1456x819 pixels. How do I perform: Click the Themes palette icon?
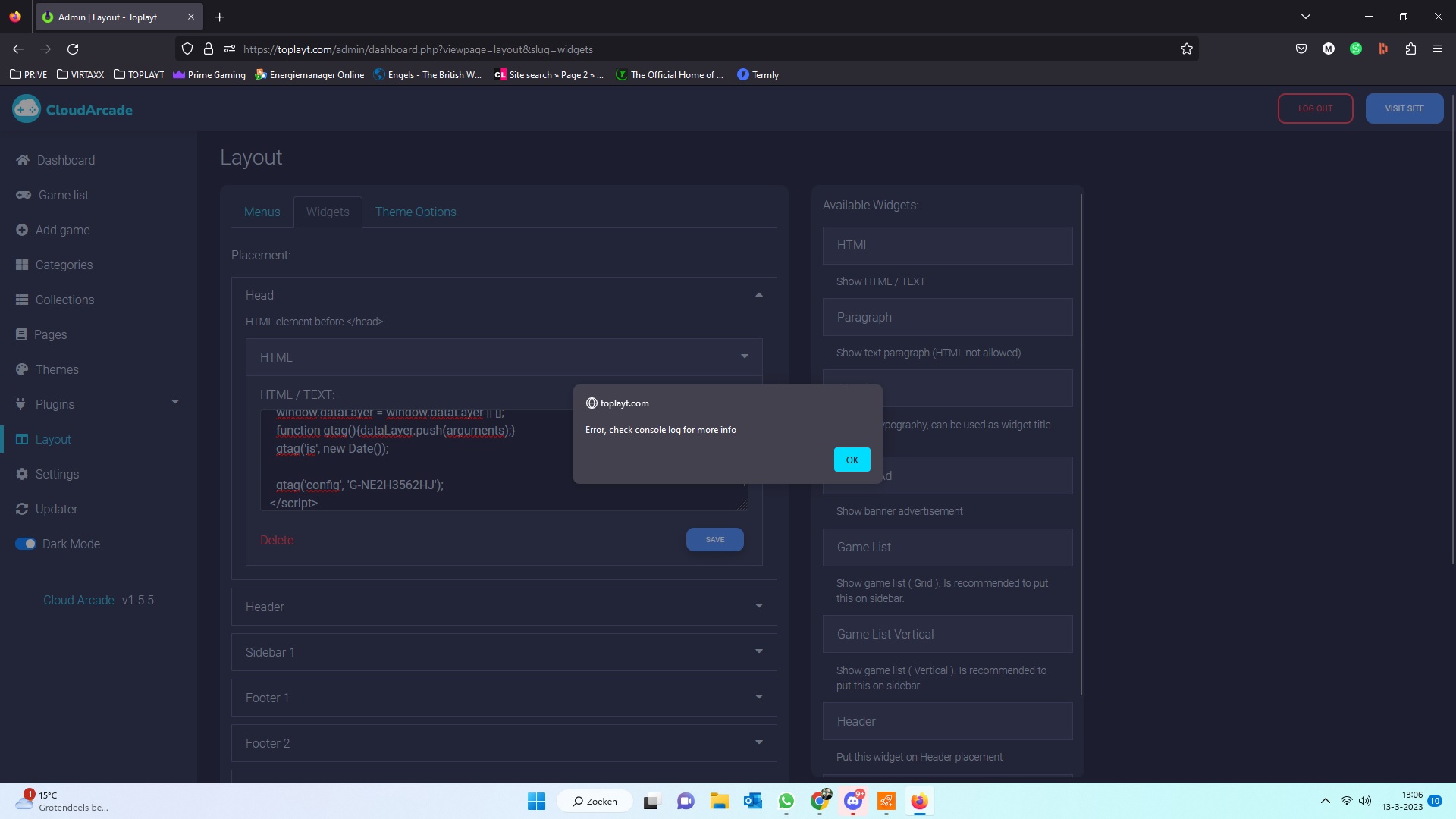click(x=22, y=369)
